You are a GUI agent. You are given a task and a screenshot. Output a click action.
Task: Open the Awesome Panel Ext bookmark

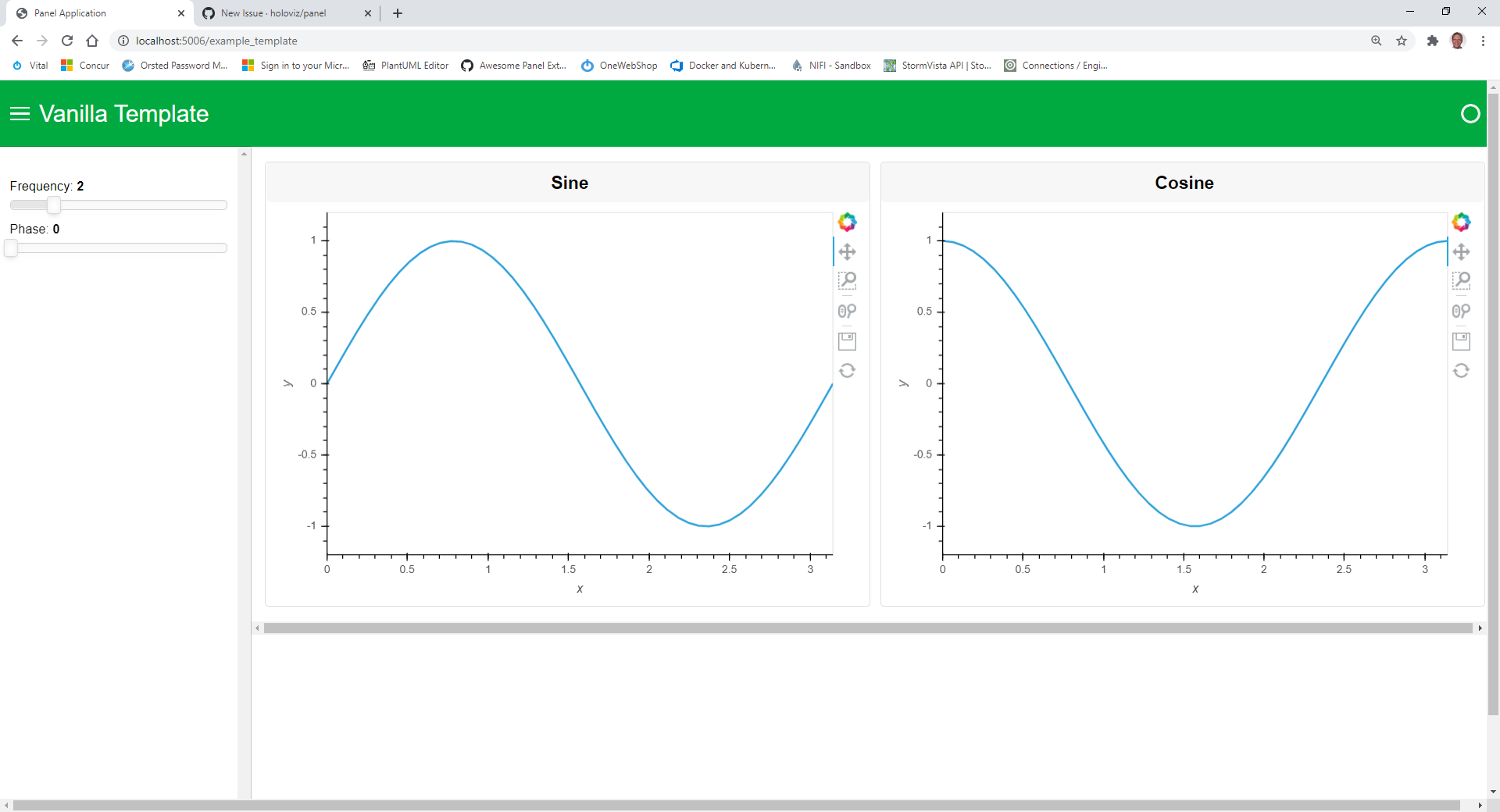pos(513,66)
